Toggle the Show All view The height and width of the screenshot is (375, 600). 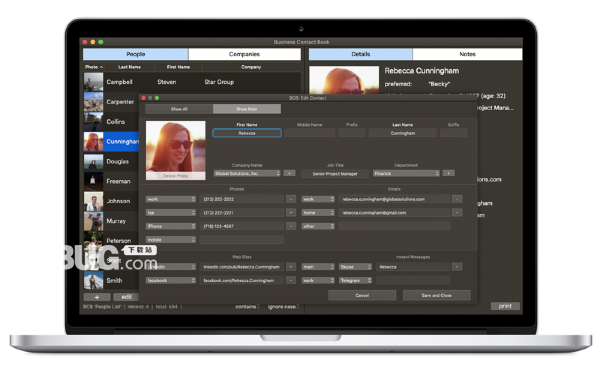[179, 109]
